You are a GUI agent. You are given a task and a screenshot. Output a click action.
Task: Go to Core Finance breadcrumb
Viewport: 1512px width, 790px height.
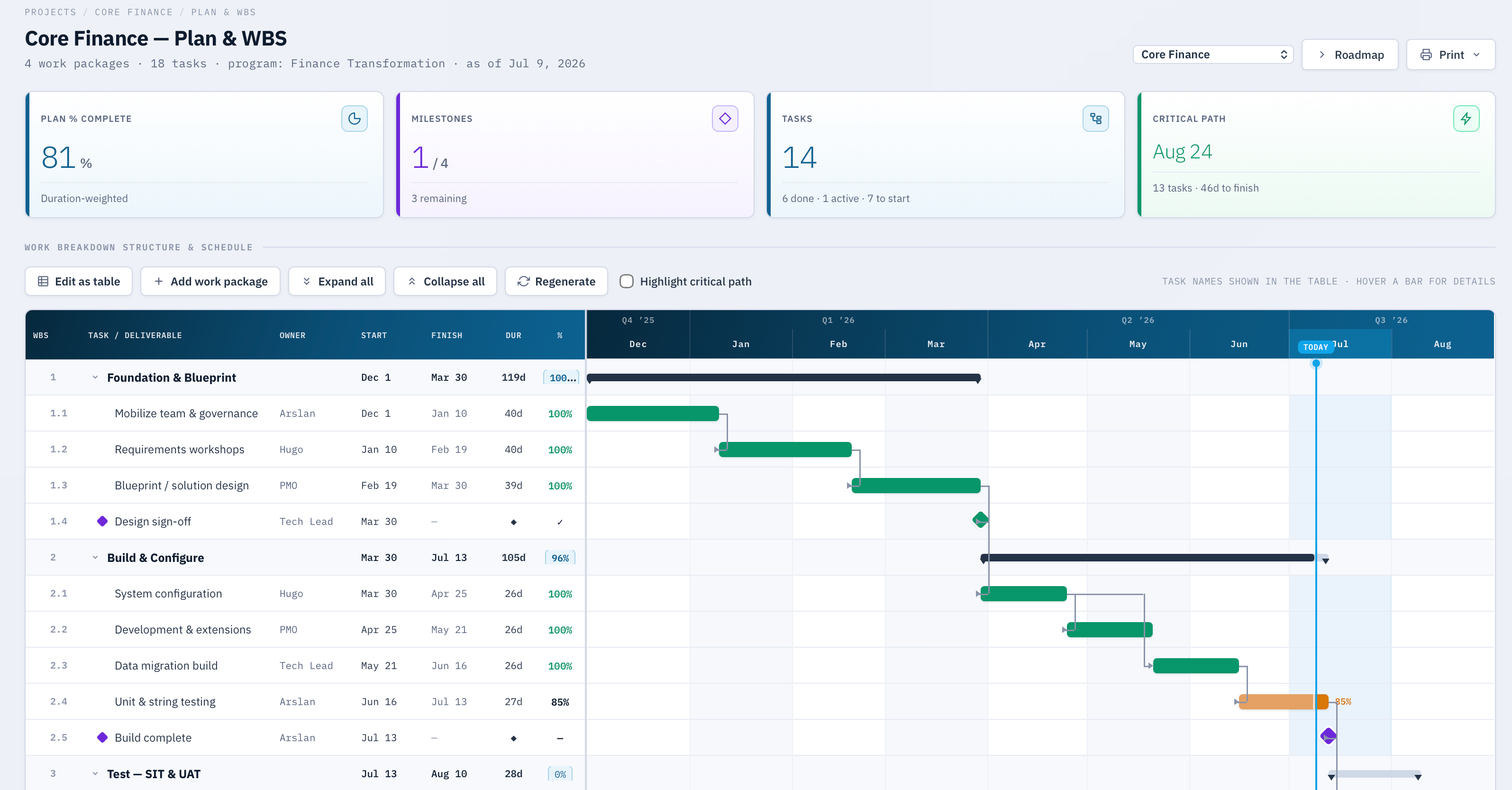click(x=134, y=12)
